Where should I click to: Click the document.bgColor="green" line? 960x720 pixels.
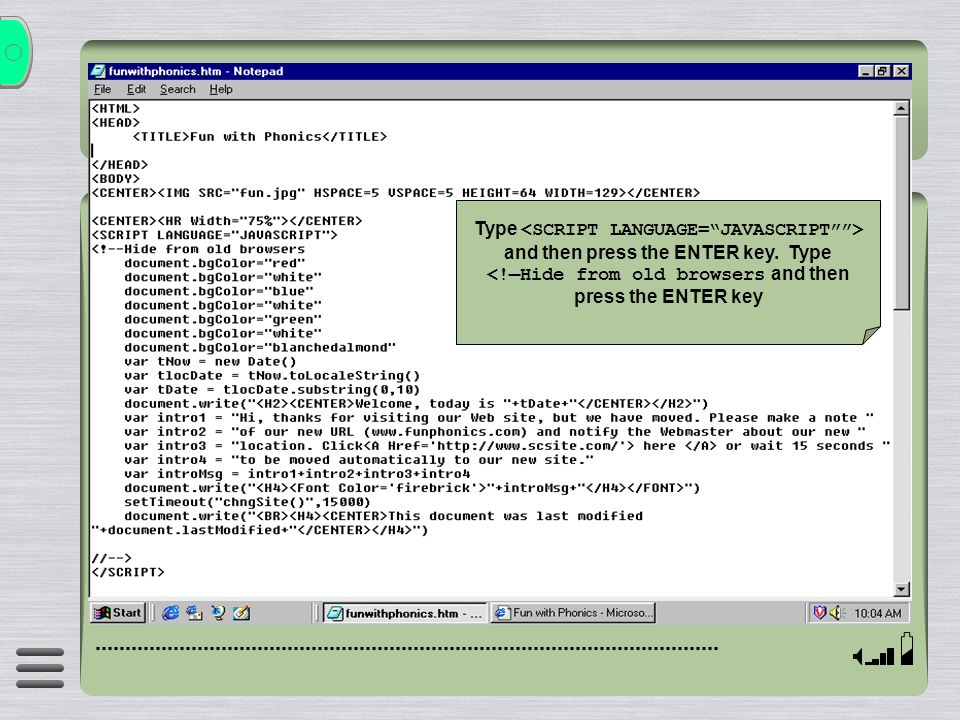223,320
